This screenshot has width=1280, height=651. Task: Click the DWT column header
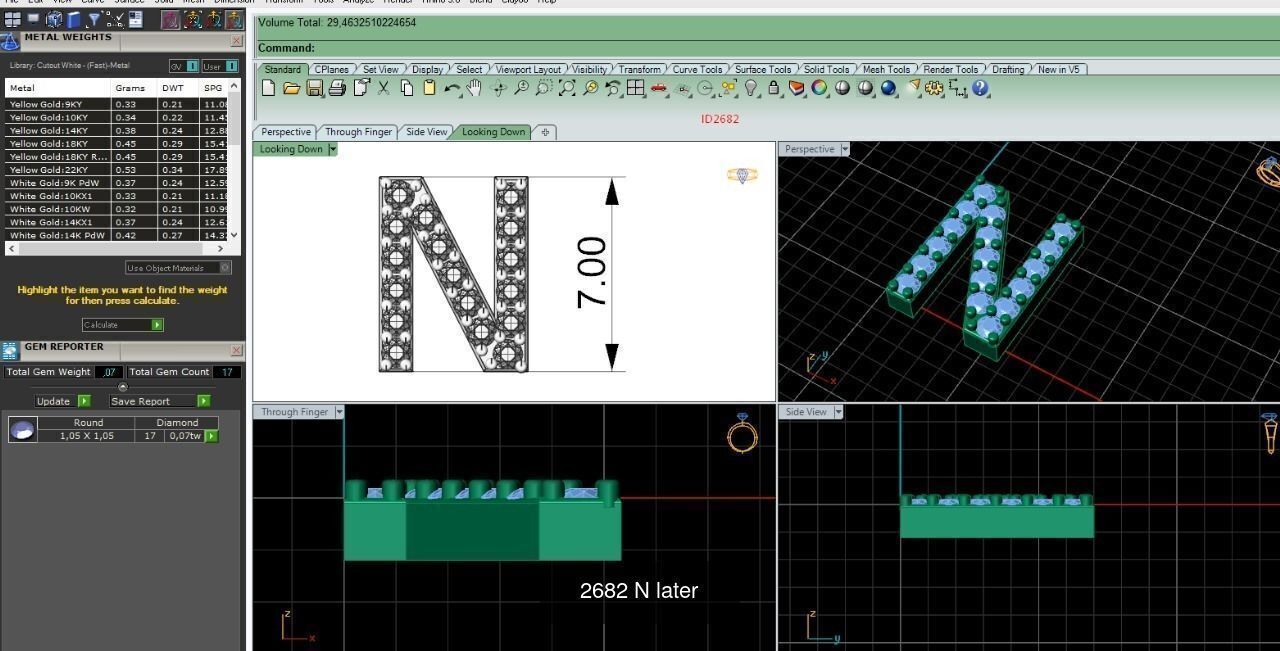point(176,88)
